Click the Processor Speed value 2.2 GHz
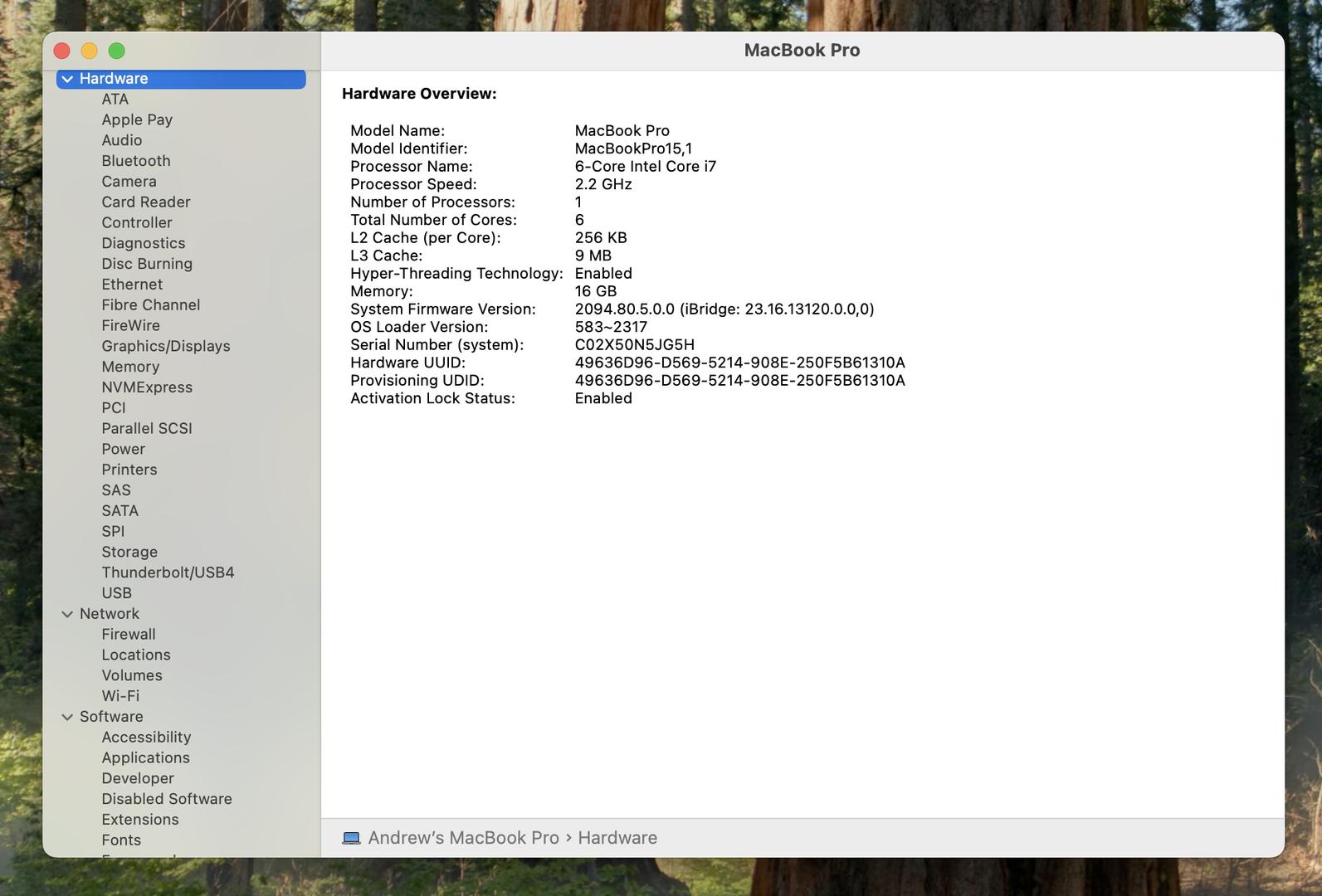Screen dimensions: 1322x896 click(x=603, y=184)
